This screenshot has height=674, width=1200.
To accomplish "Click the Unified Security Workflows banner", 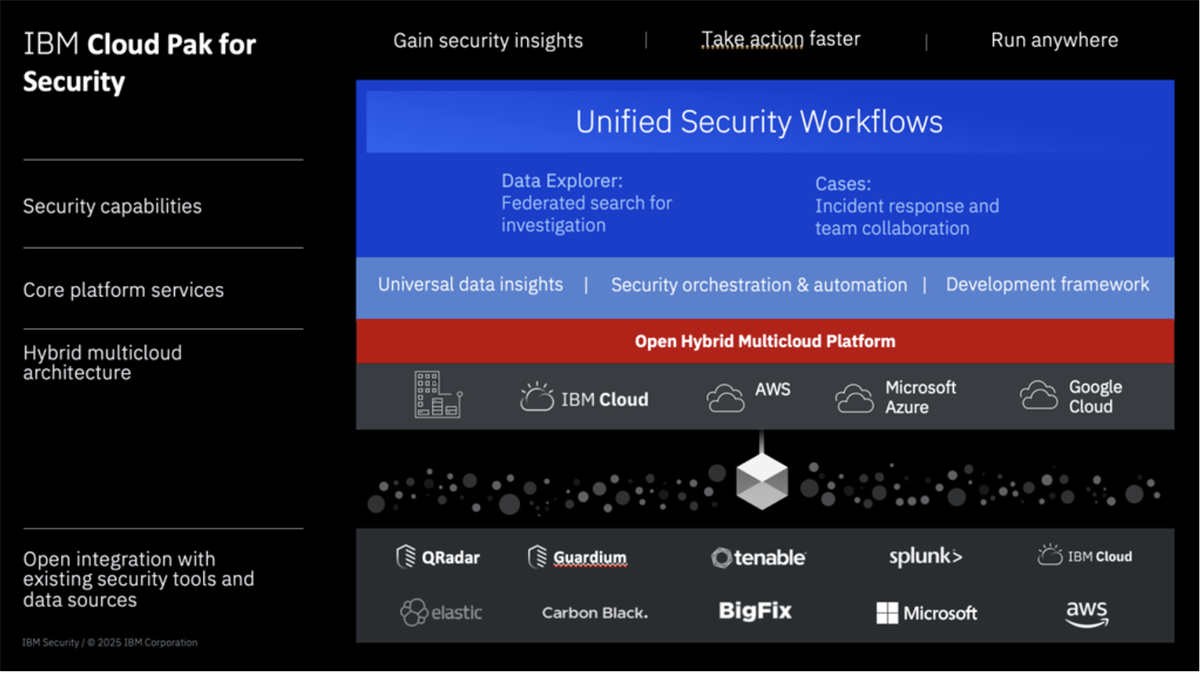I will click(759, 122).
